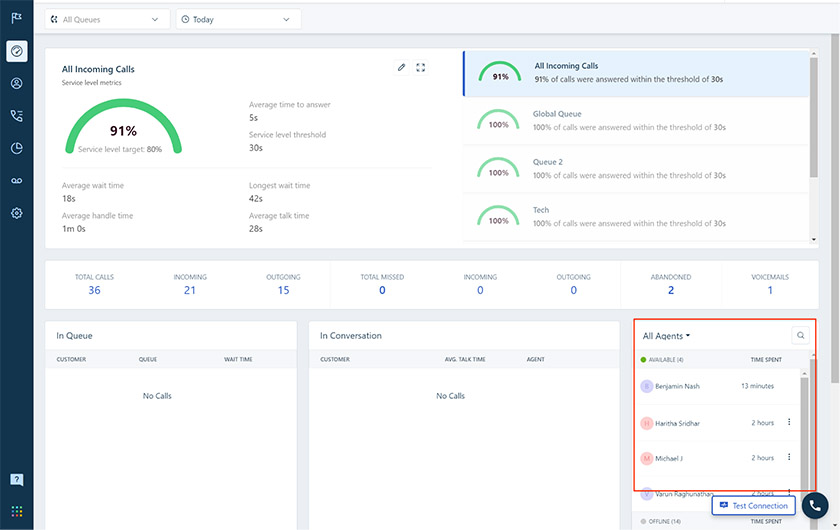Click the 91% service level gauge
Screen dimensions: 840x530
point(123,128)
